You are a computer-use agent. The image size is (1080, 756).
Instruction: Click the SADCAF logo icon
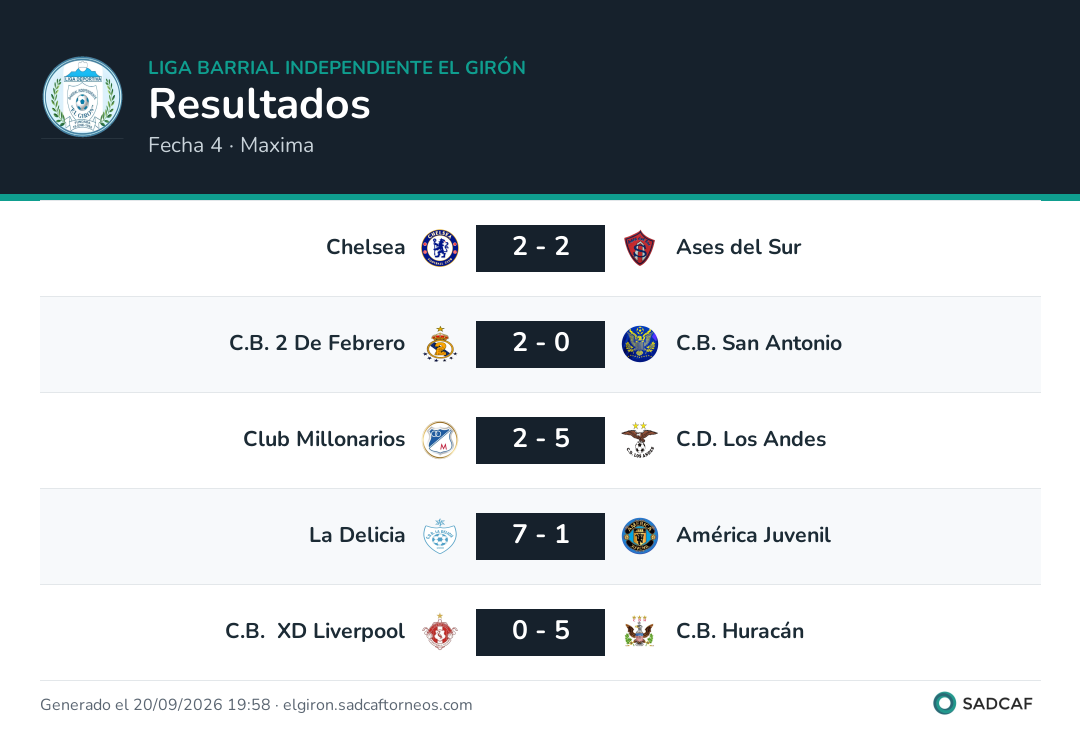[x=944, y=703]
